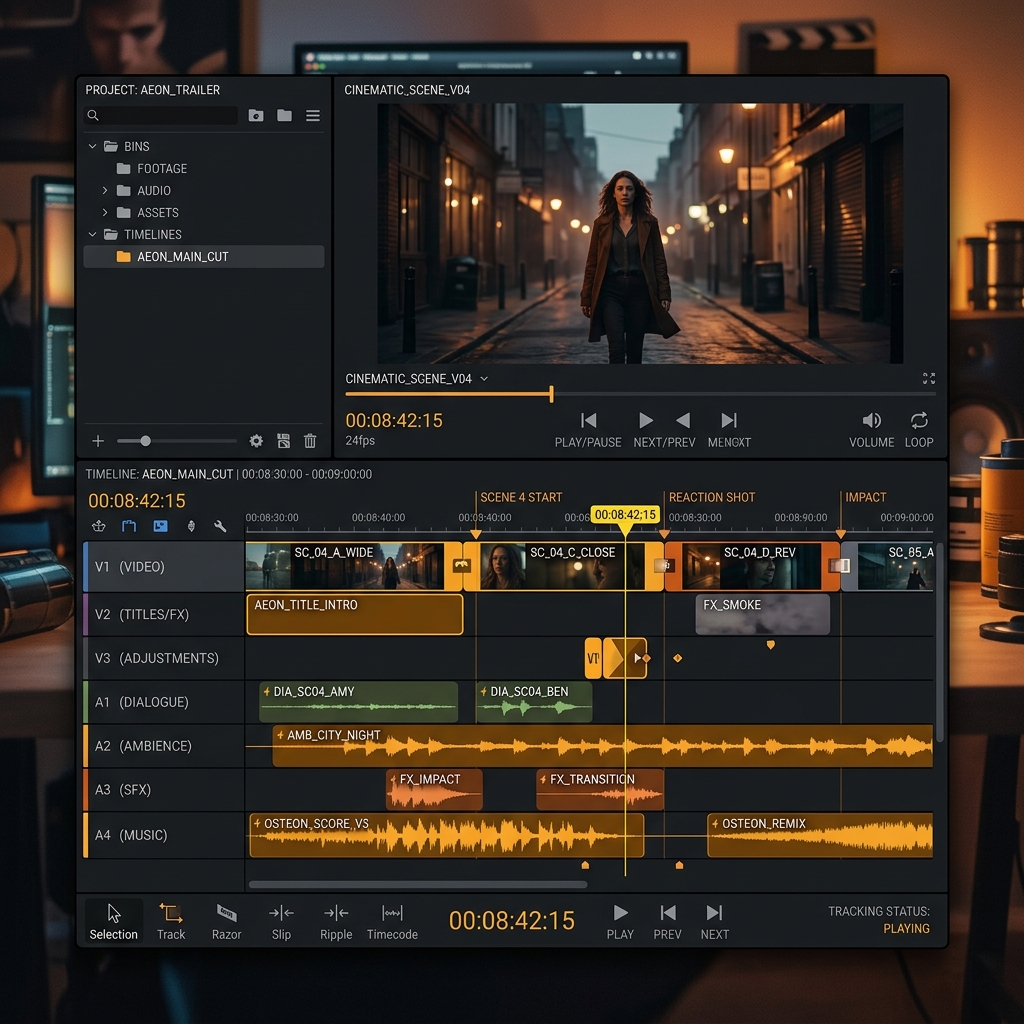Click the project search field
1024x1024 pixels.
tap(161, 116)
